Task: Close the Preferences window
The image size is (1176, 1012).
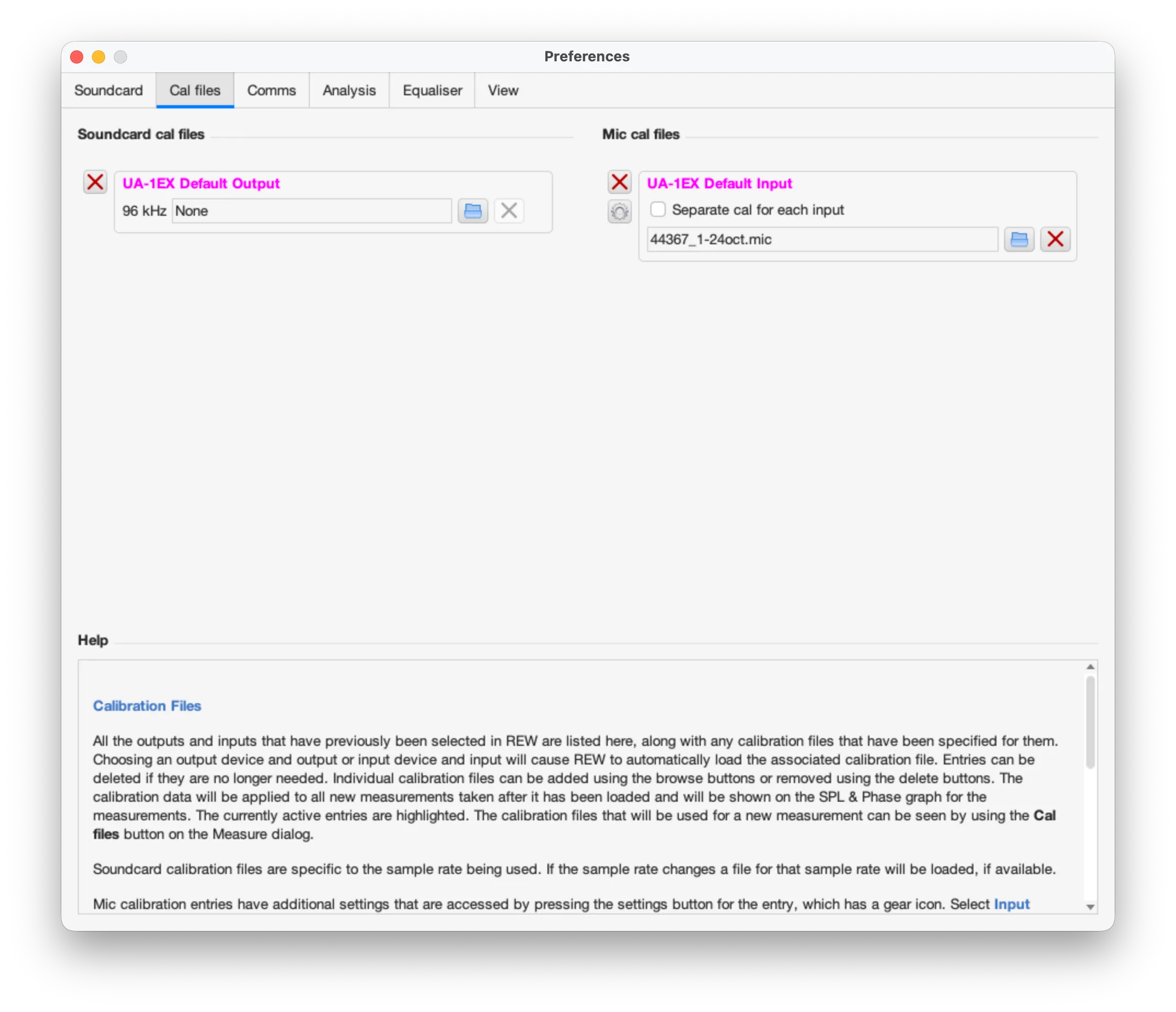Action: tap(77, 57)
